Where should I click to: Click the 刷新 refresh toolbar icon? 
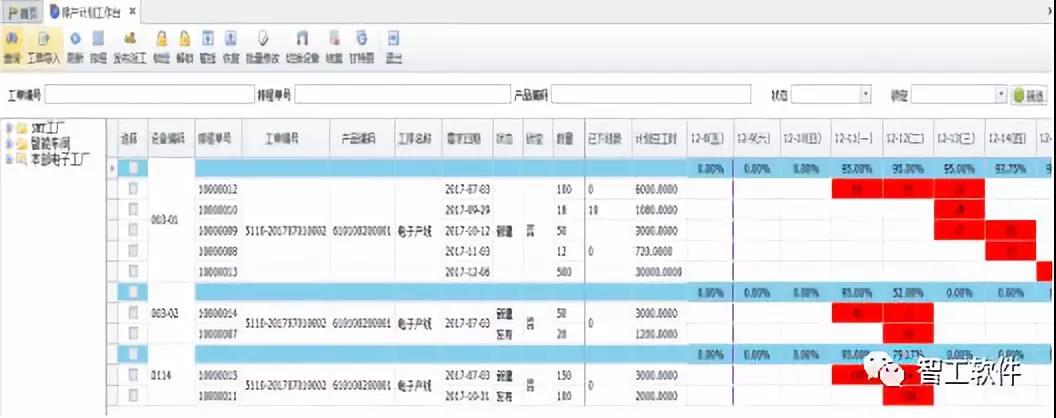tap(75, 45)
